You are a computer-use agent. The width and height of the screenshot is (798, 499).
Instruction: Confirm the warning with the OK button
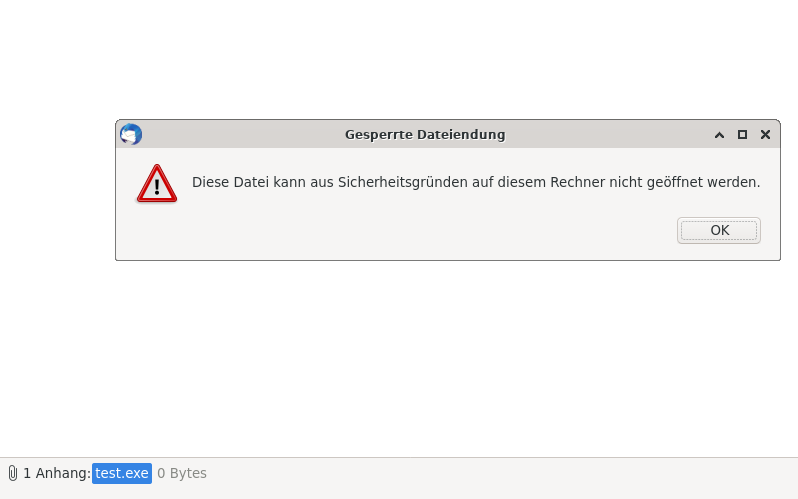click(719, 230)
